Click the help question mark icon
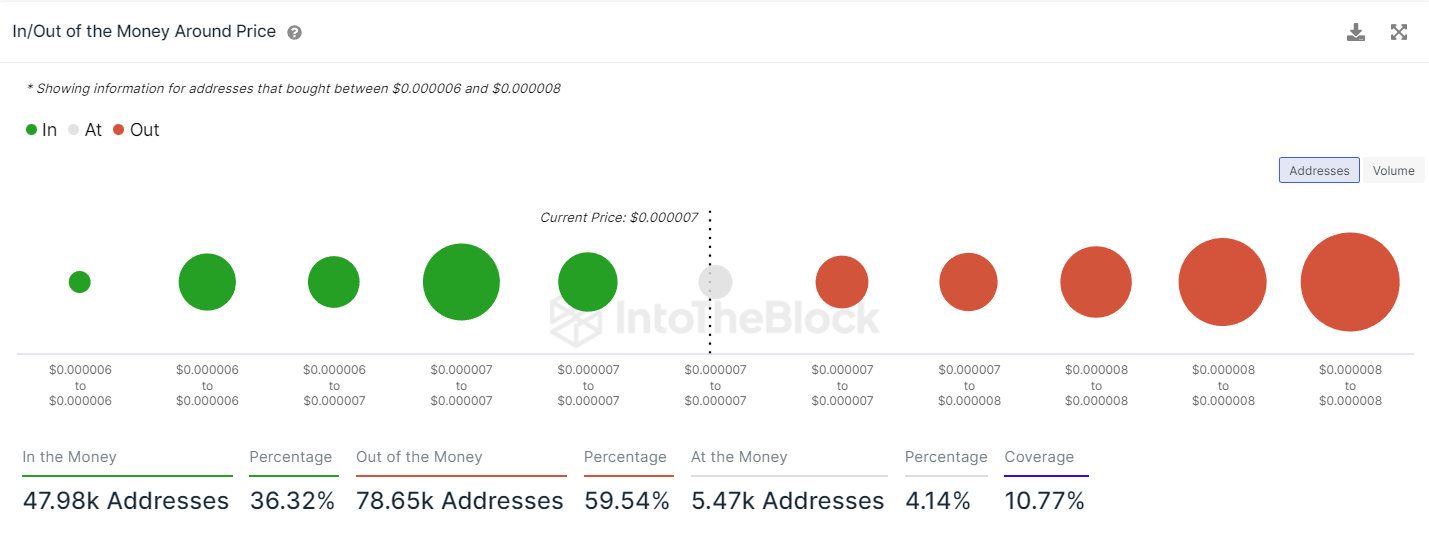The image size is (1429, 551). [294, 32]
